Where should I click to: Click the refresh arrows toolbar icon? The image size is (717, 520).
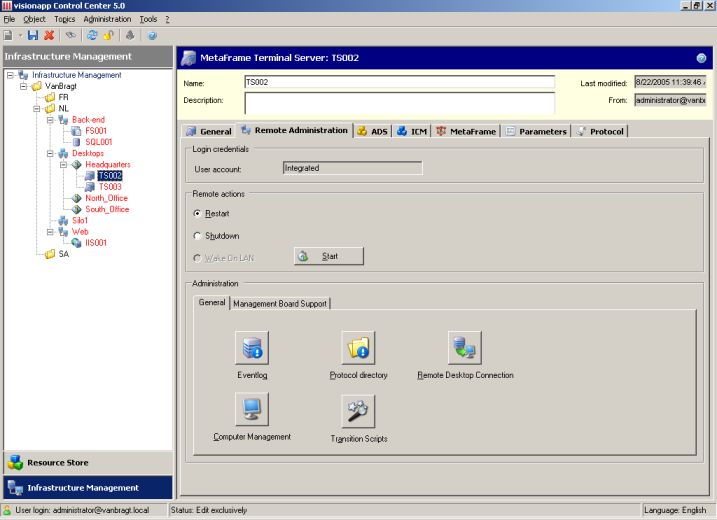click(92, 35)
